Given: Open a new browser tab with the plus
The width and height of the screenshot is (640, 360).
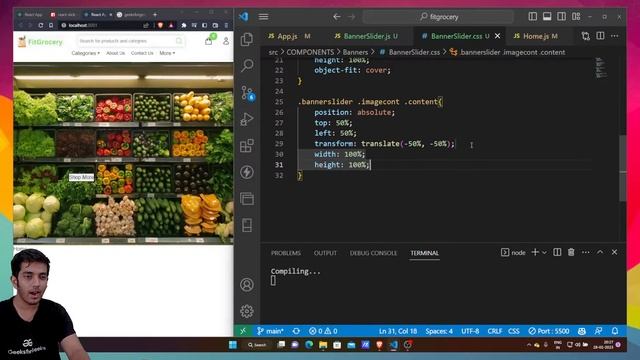Looking at the screenshot, I should pyautogui.click(x=155, y=14).
